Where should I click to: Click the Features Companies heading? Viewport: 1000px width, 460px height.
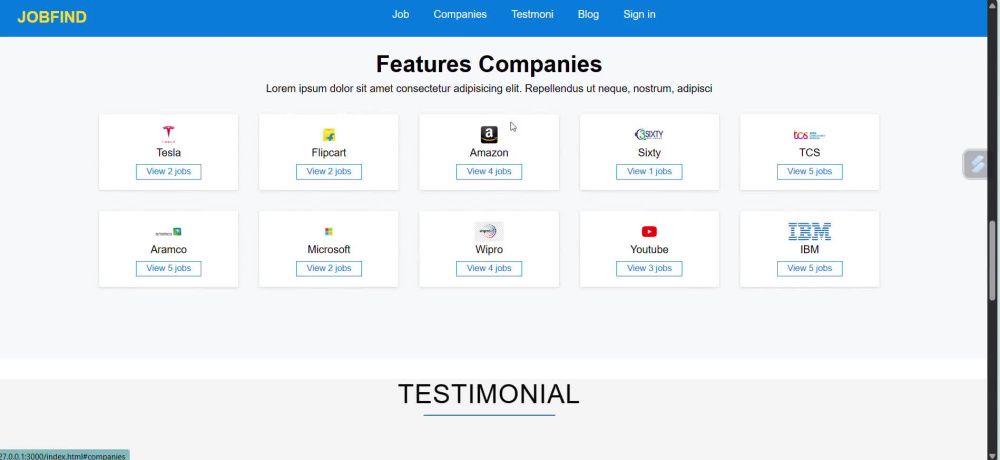pyautogui.click(x=489, y=64)
